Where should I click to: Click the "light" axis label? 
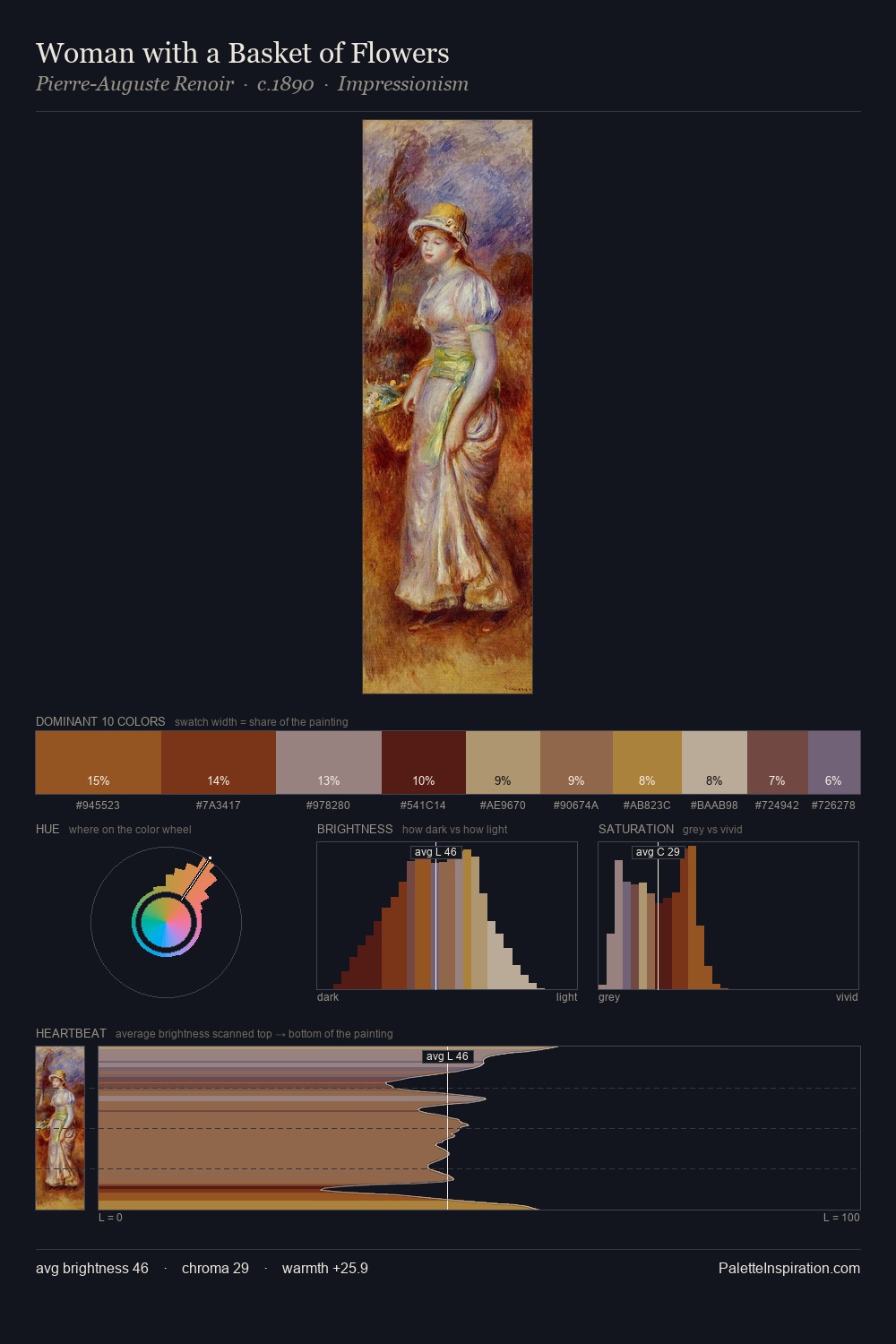coord(566,997)
